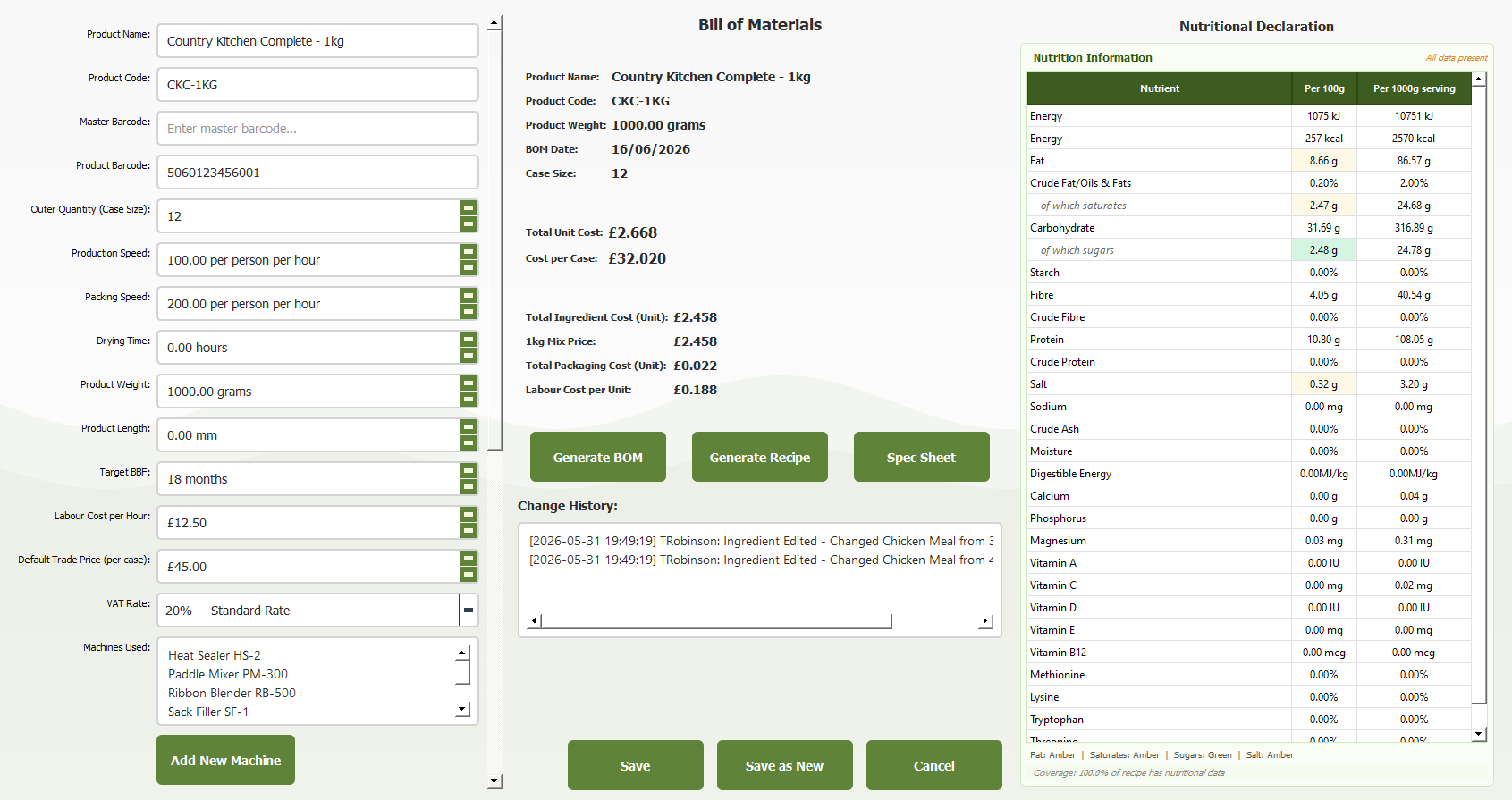Click the Generate Recipe button

coord(760,457)
